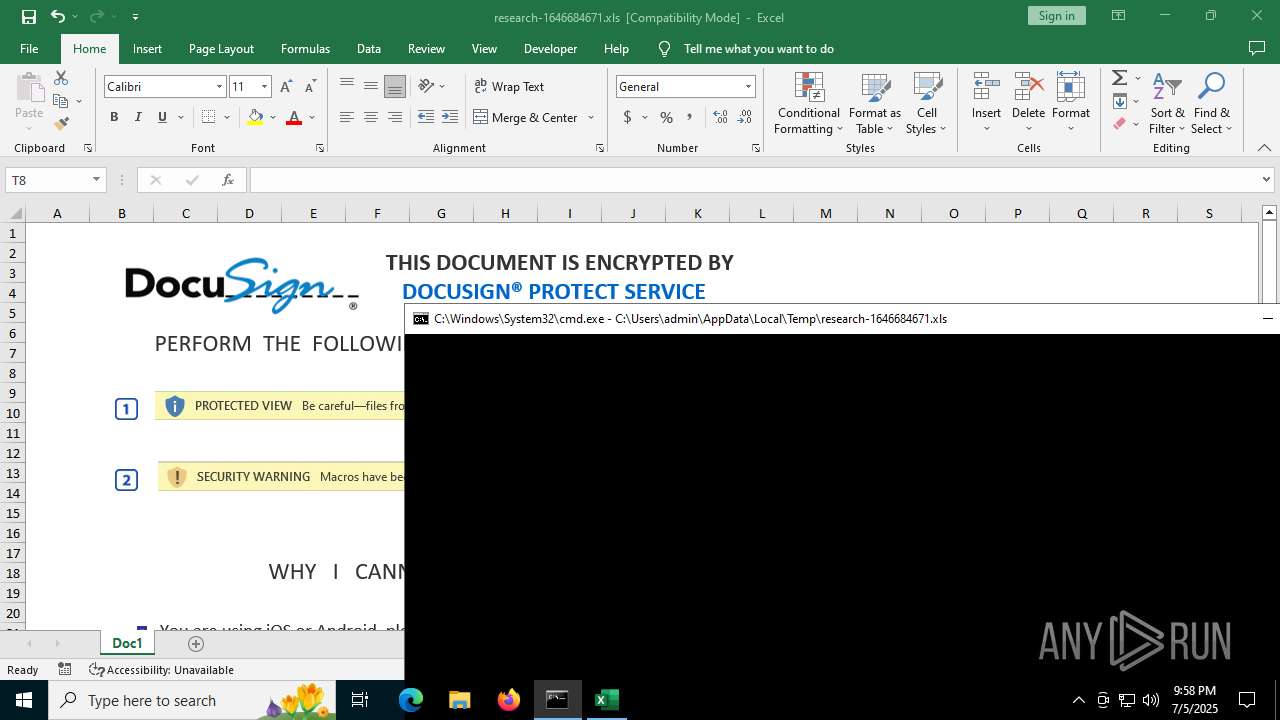The width and height of the screenshot is (1280, 720).
Task: Open the Name Box dropdown arrow
Action: (96, 180)
